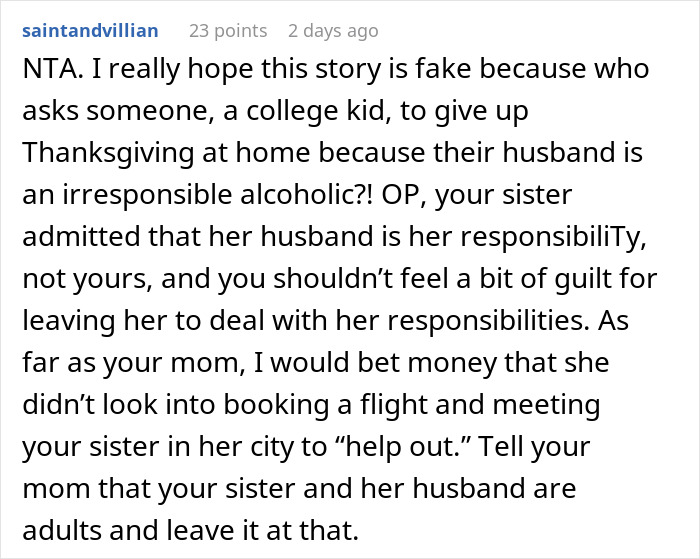Viewport: 700px width, 559px height.
Task: Click the '2 days ago' timestamp
Action: [x=333, y=30]
